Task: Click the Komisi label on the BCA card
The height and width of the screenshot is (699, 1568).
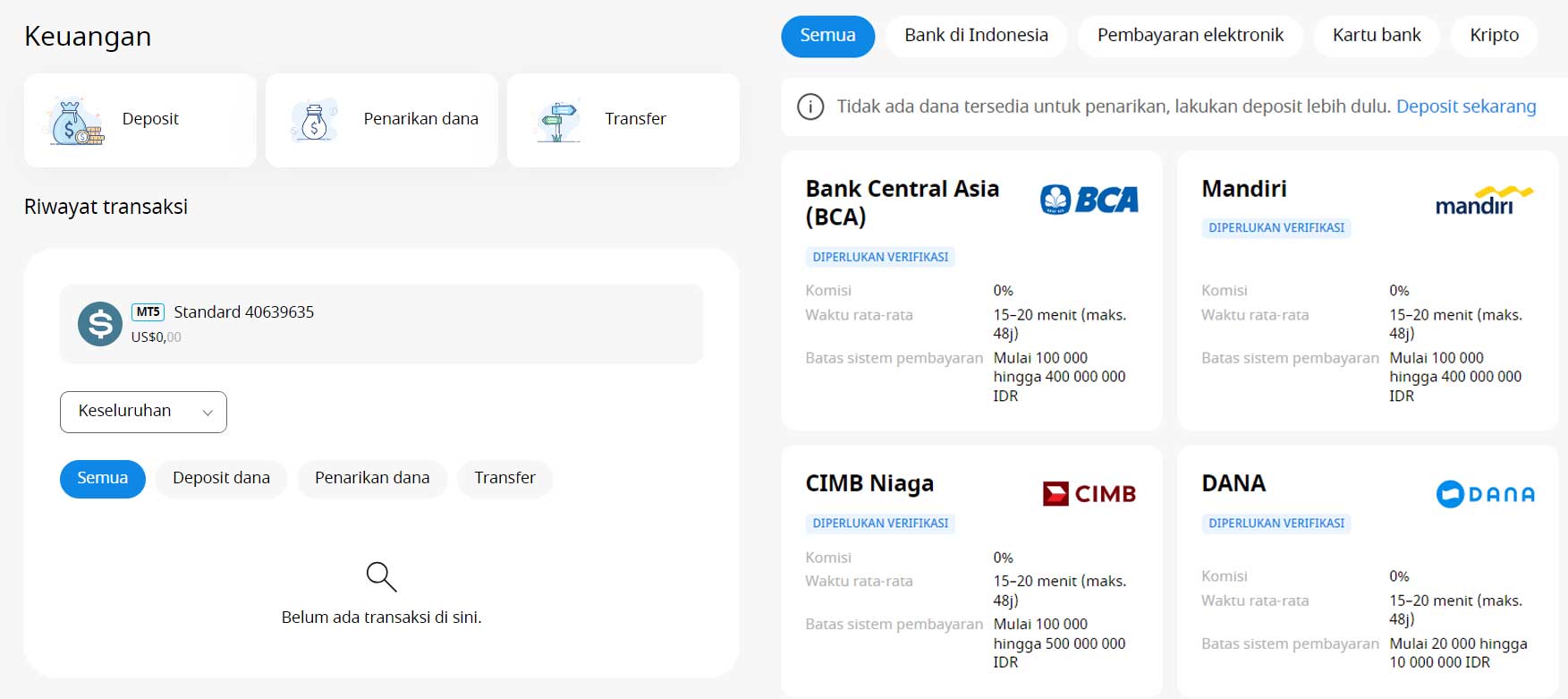Action: [828, 291]
